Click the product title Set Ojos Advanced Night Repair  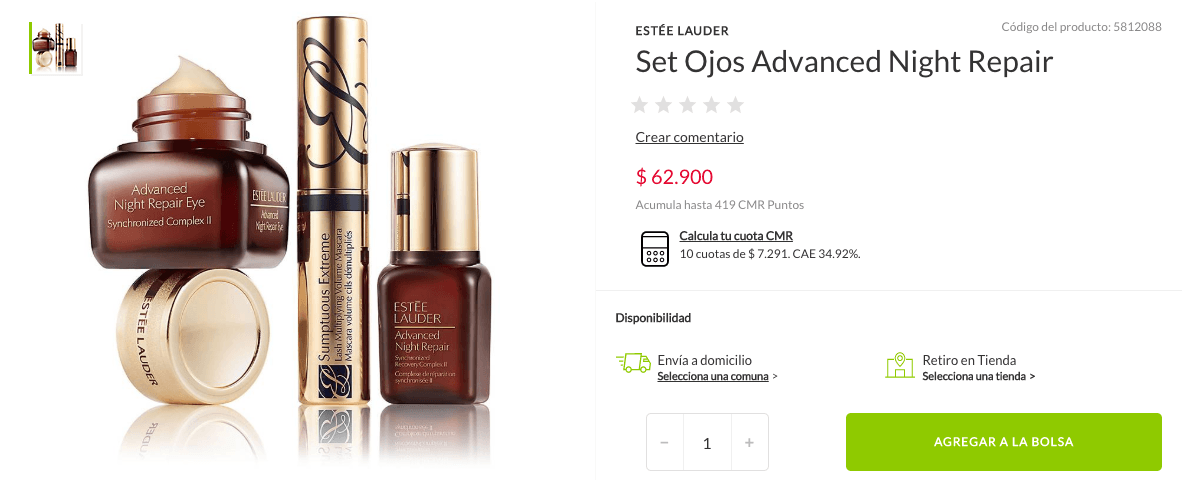click(x=843, y=63)
